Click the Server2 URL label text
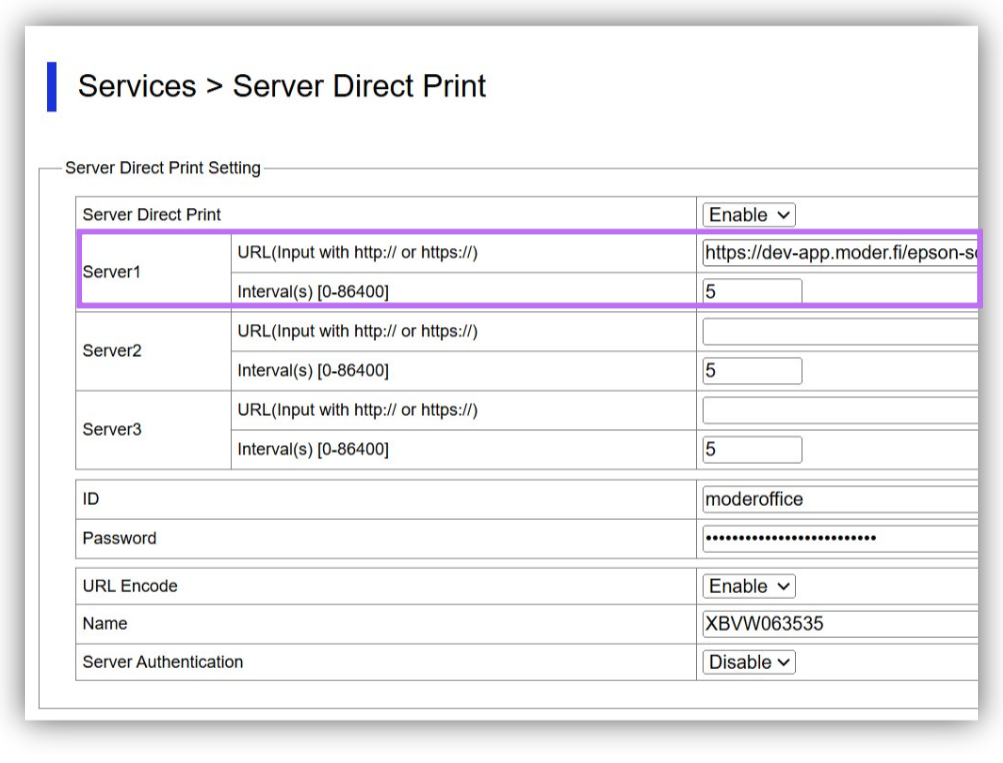 point(358,331)
